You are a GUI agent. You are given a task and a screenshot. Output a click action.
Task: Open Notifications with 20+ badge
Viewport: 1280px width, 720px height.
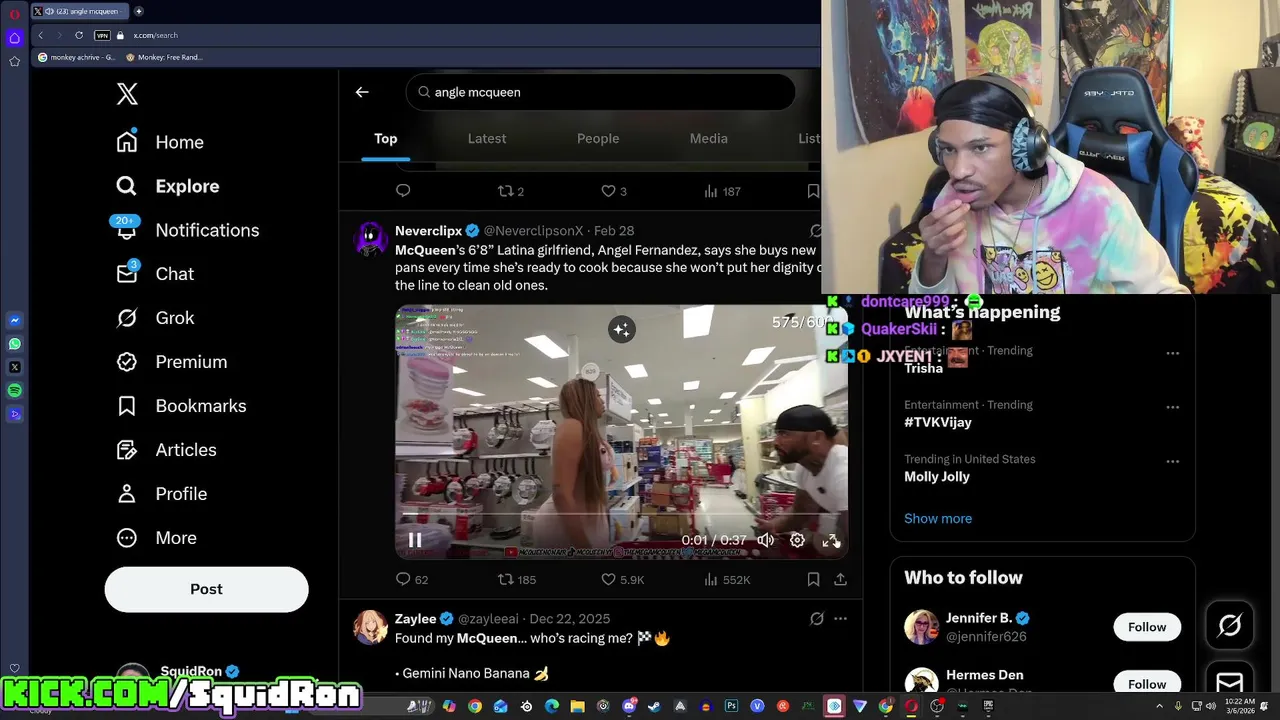pos(187,230)
